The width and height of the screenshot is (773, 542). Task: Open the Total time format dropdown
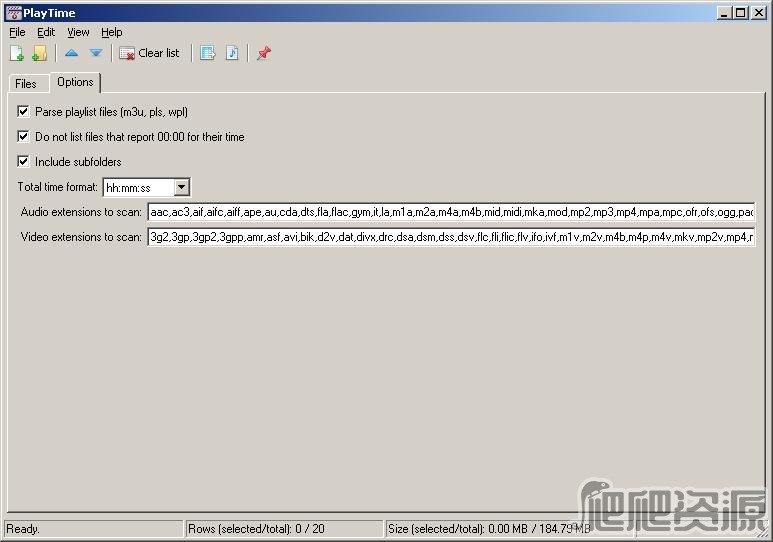pyautogui.click(x=181, y=187)
